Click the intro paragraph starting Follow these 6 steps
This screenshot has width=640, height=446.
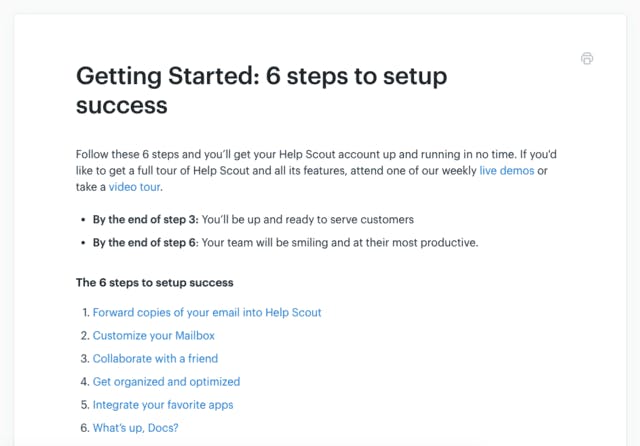316,171
